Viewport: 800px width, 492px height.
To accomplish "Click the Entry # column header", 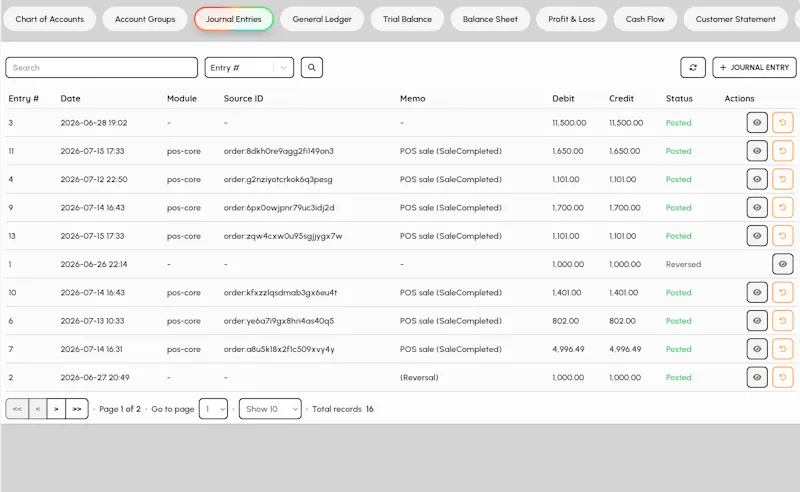I will point(23,99).
